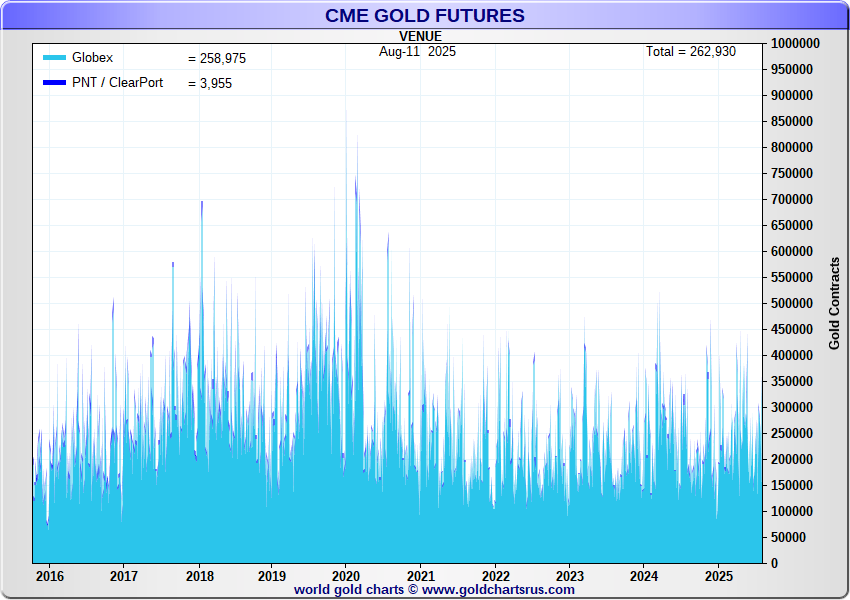This screenshot has width=850, height=600.
Task: Click the 800000 y-axis label
Action: 792,147
